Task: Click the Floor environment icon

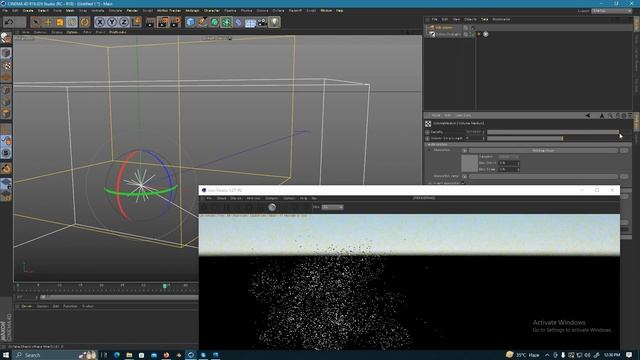Action: click(250, 22)
